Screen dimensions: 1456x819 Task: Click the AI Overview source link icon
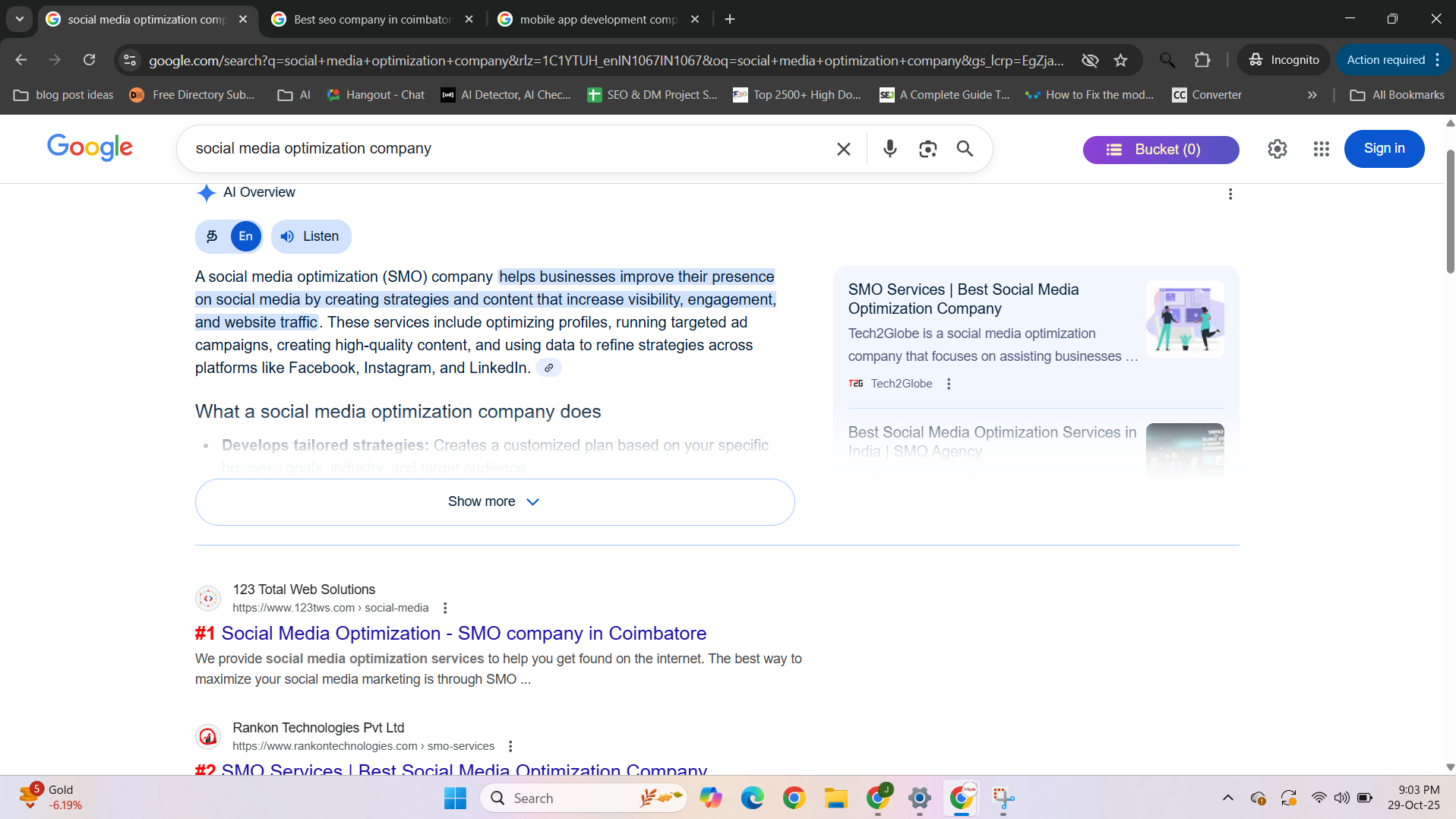point(548,368)
